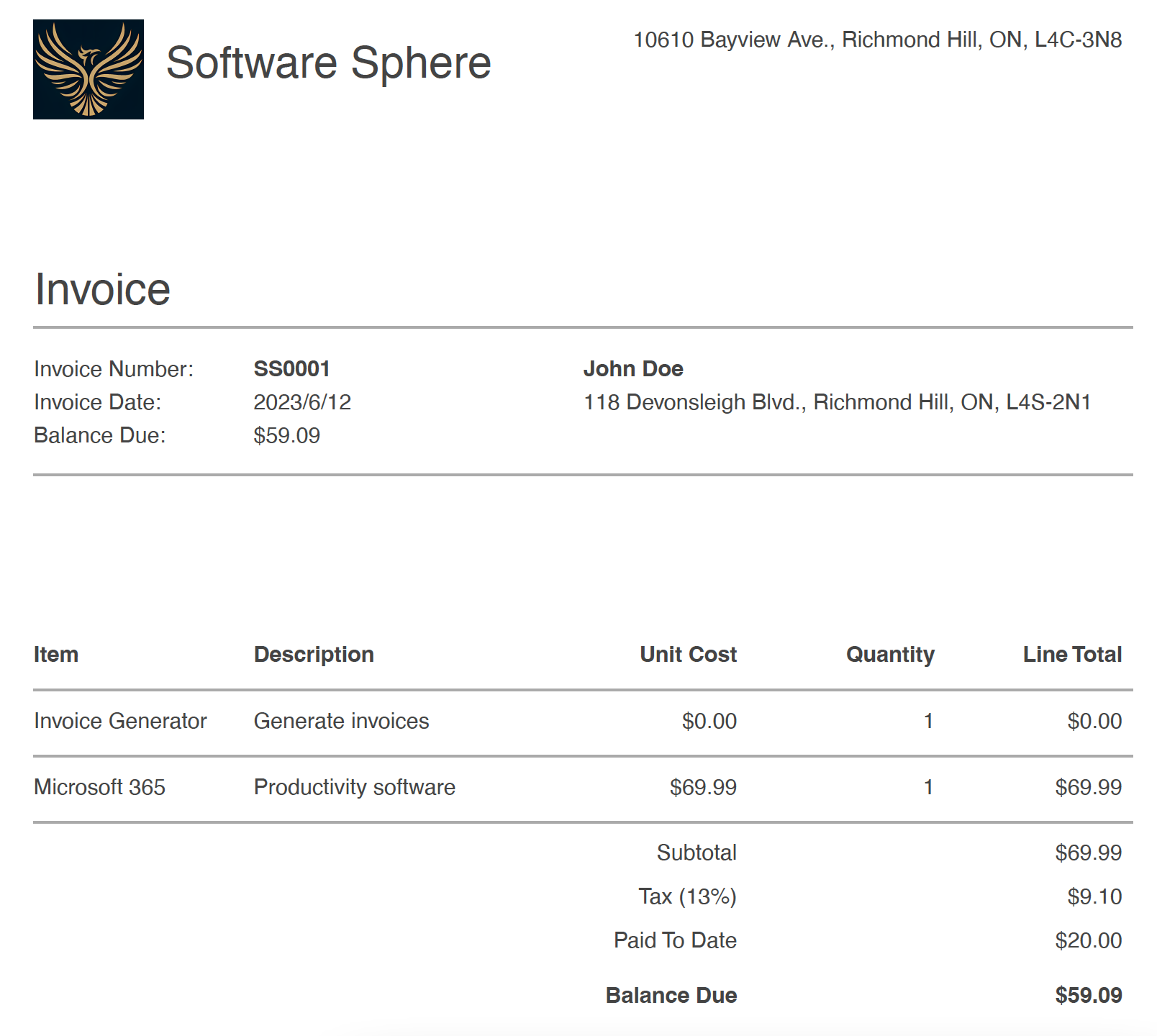Click the Productivity software description
Screen dimensions: 1157x1036
coord(355,787)
